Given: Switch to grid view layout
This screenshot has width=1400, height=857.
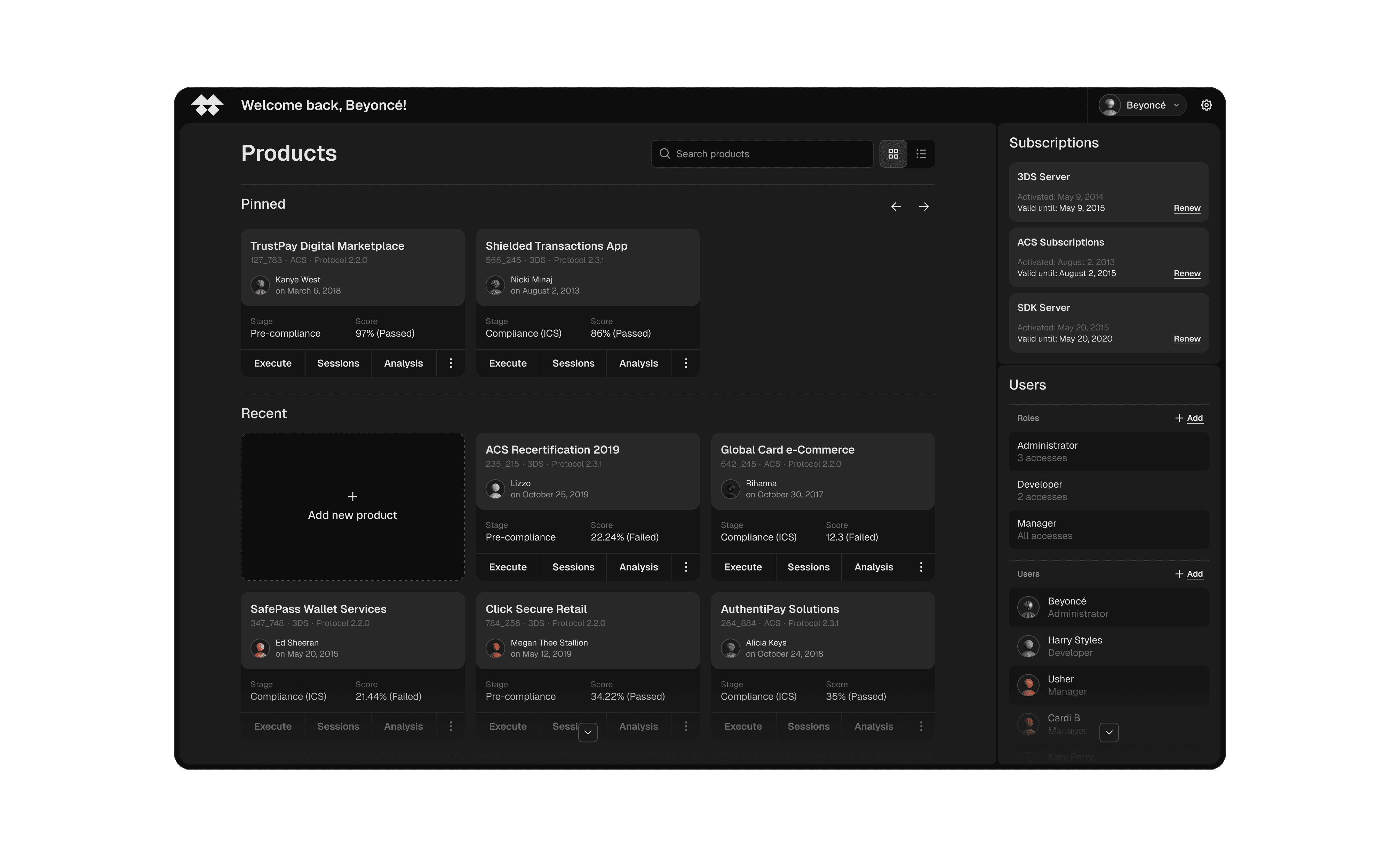Looking at the screenshot, I should [x=893, y=154].
